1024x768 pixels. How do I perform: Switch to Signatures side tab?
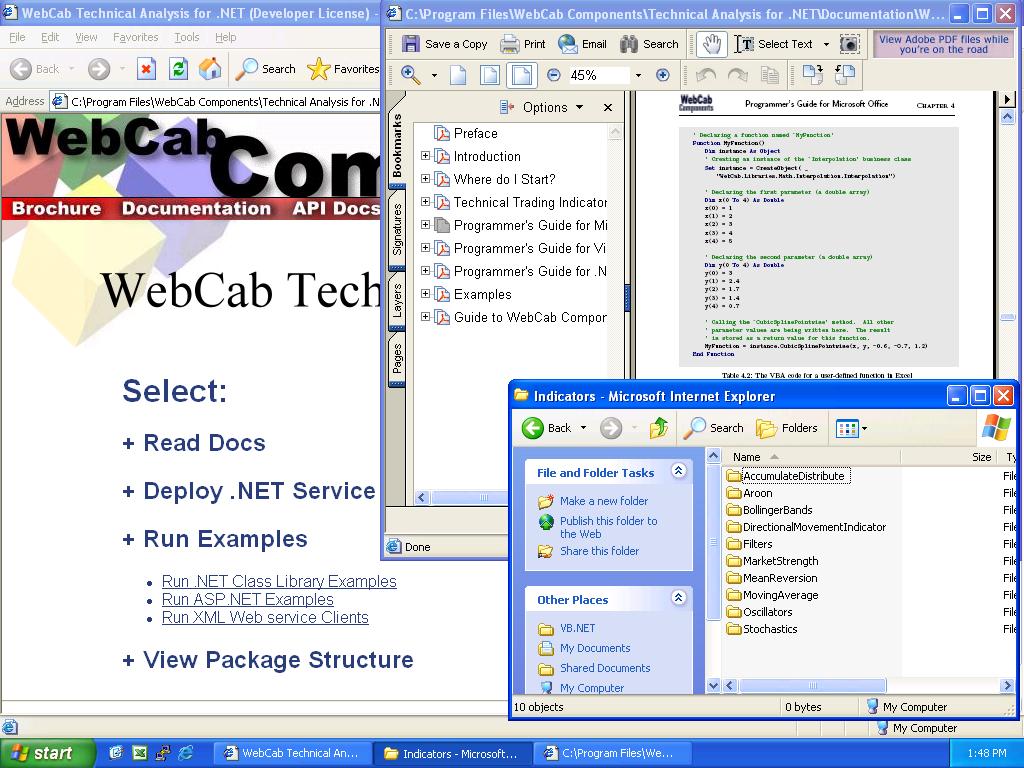pos(397,229)
